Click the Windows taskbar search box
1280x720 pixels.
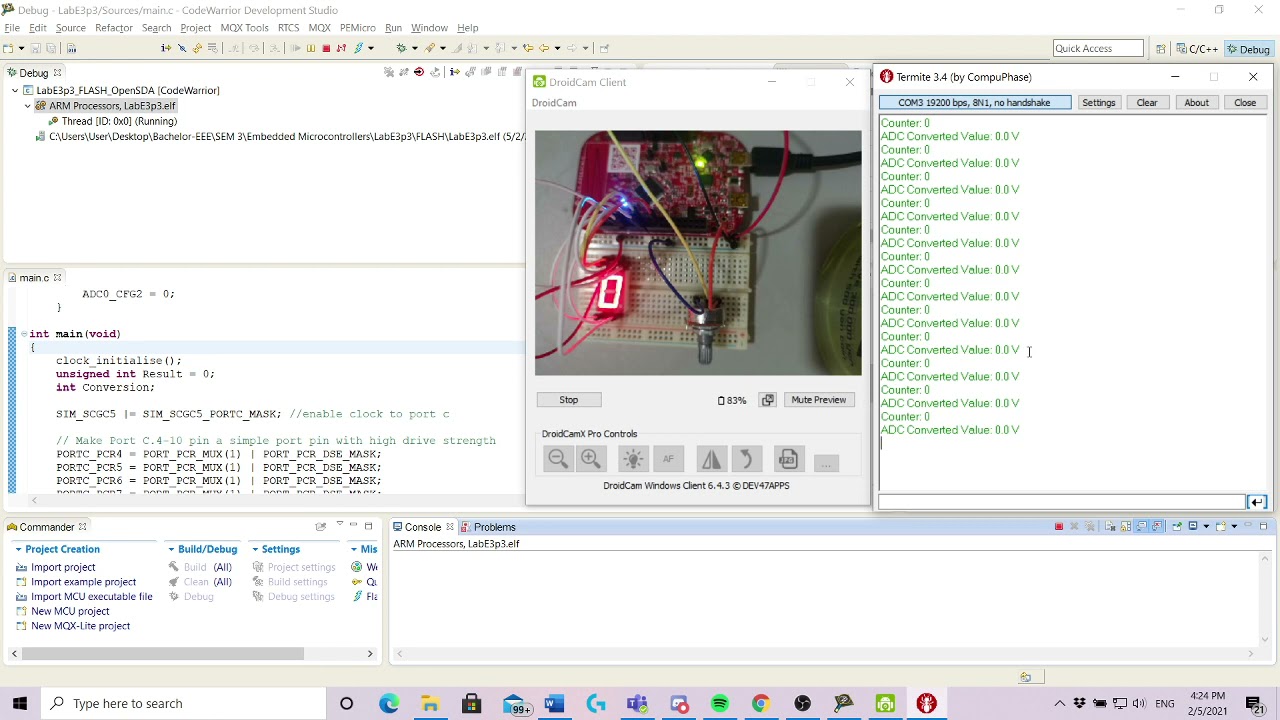181,703
